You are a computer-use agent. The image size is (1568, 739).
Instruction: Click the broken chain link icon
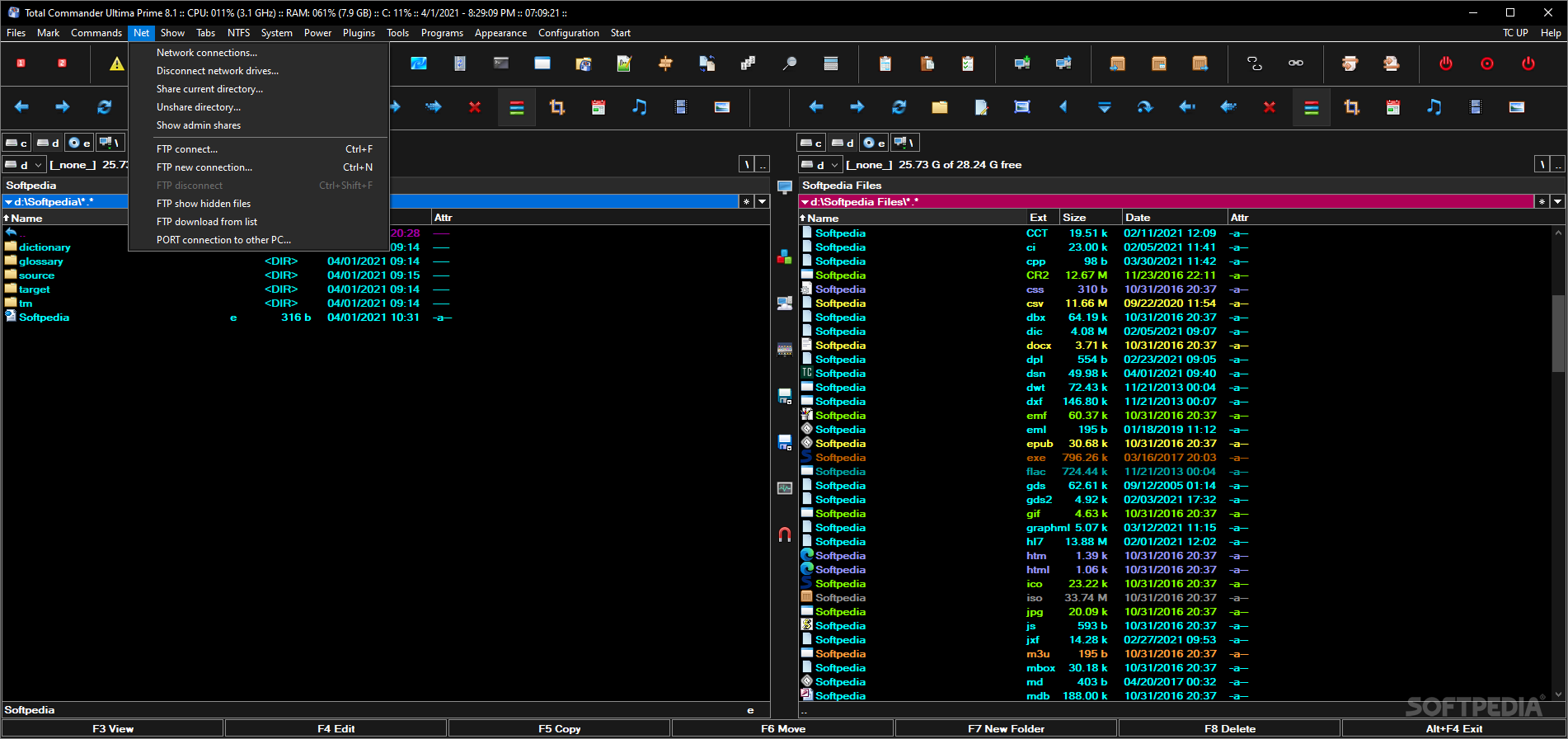pyautogui.click(x=1255, y=64)
